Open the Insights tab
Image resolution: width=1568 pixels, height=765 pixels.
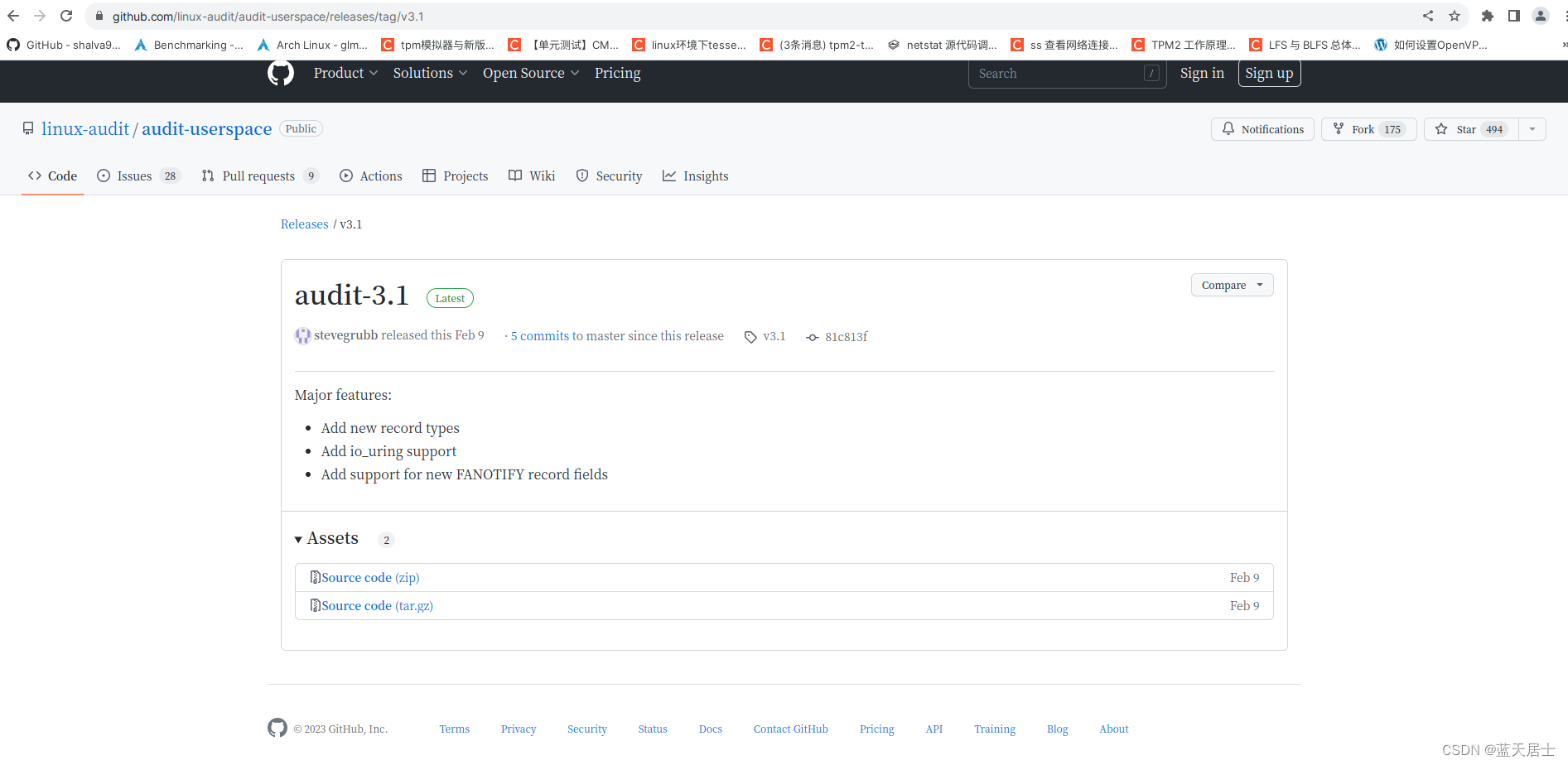tap(696, 176)
